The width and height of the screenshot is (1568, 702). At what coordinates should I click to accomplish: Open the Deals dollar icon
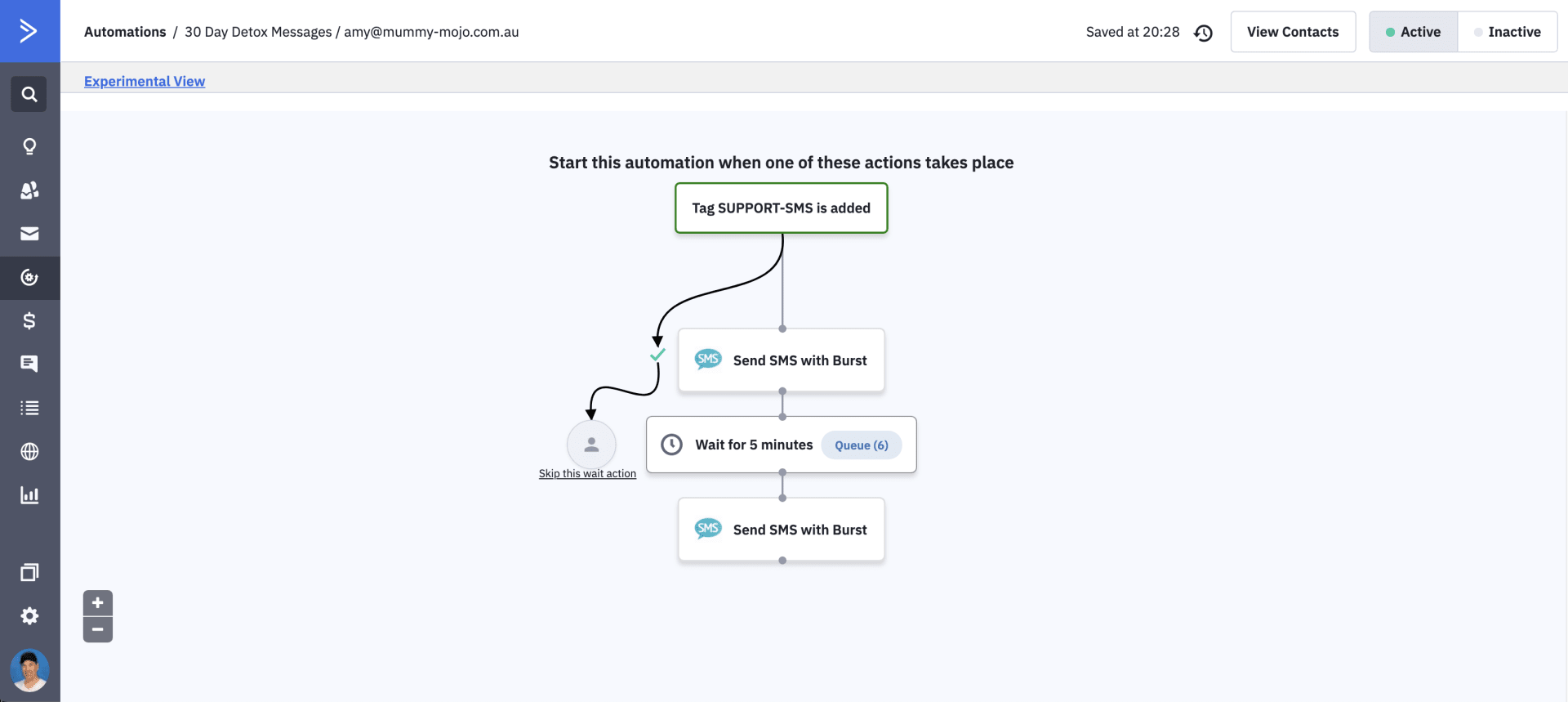(x=29, y=320)
